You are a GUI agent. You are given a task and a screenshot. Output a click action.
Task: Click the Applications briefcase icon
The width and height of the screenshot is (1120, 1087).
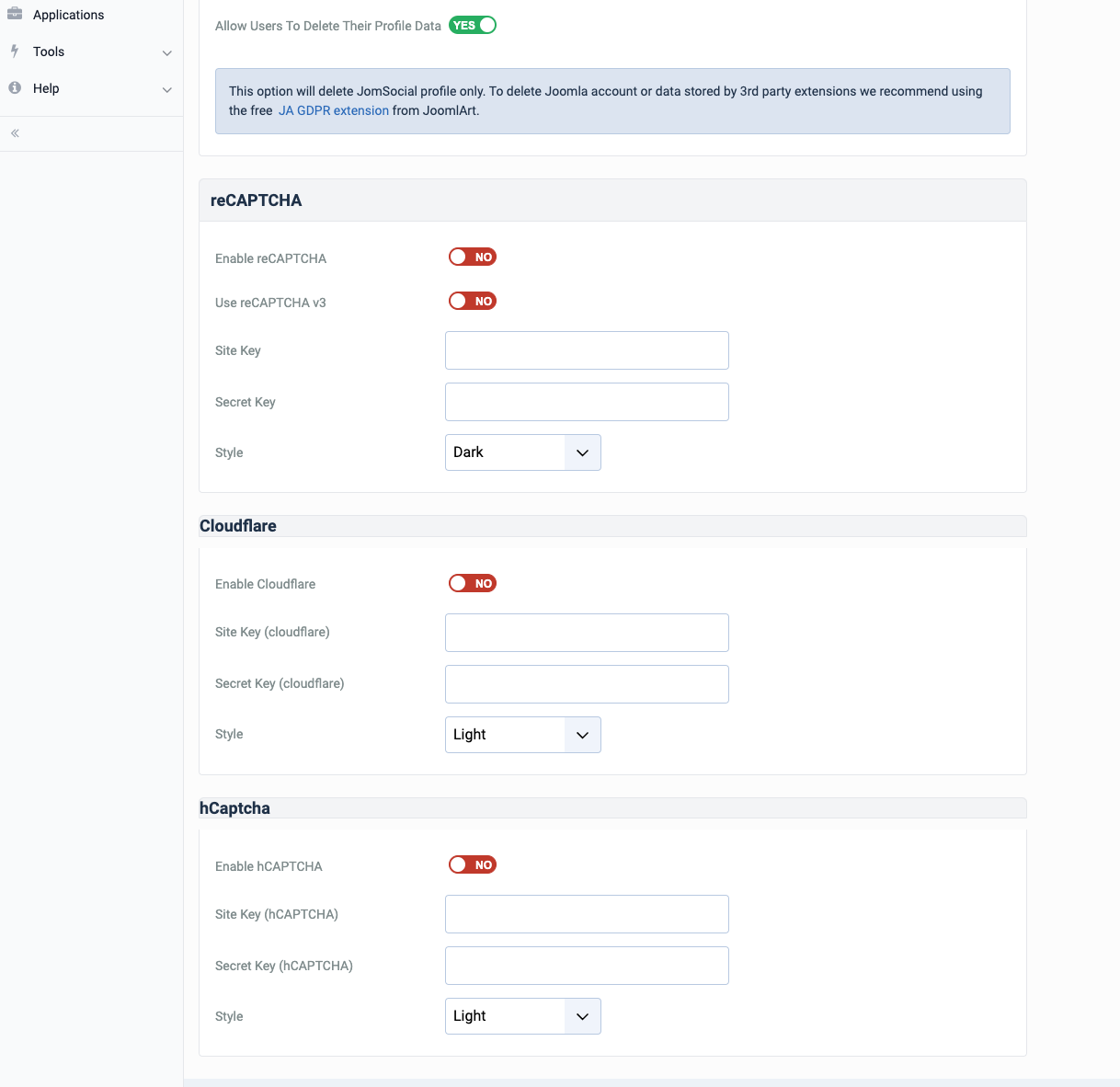[x=15, y=15]
